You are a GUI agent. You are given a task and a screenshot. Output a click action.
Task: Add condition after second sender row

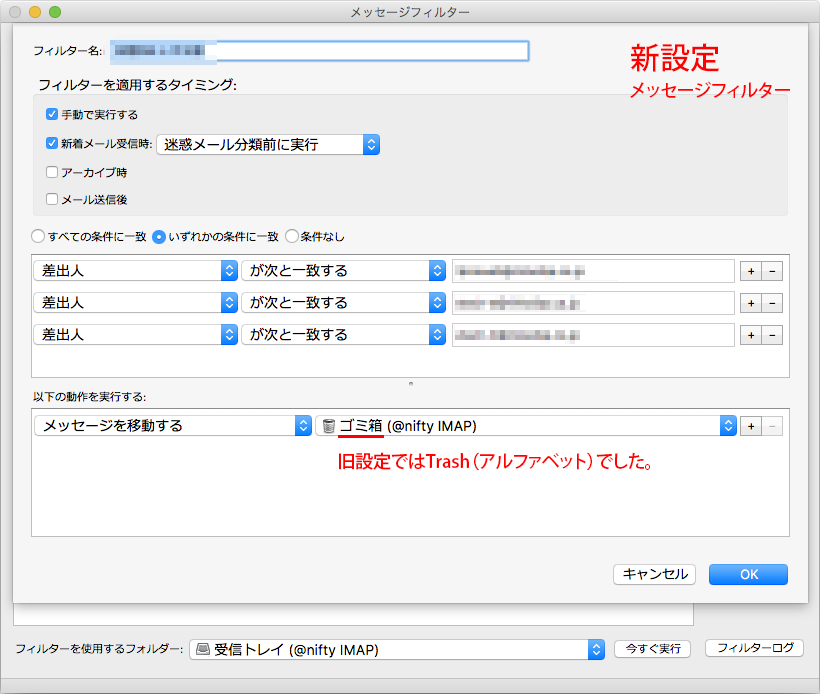[x=750, y=303]
